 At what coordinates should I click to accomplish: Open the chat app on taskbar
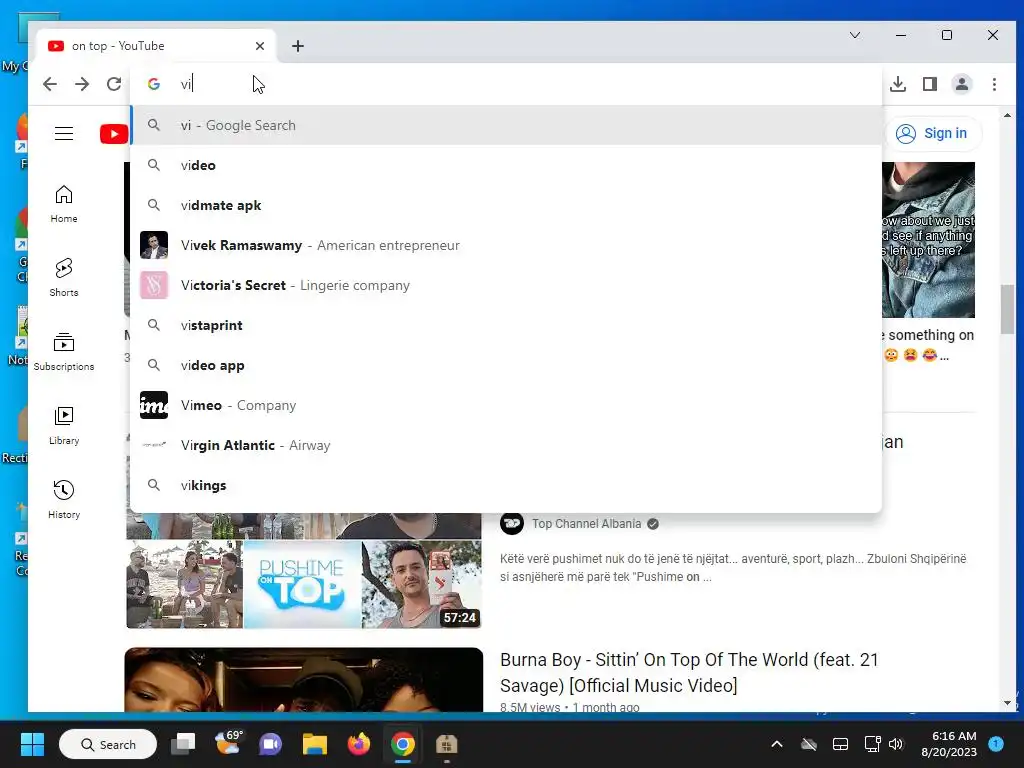click(270, 744)
